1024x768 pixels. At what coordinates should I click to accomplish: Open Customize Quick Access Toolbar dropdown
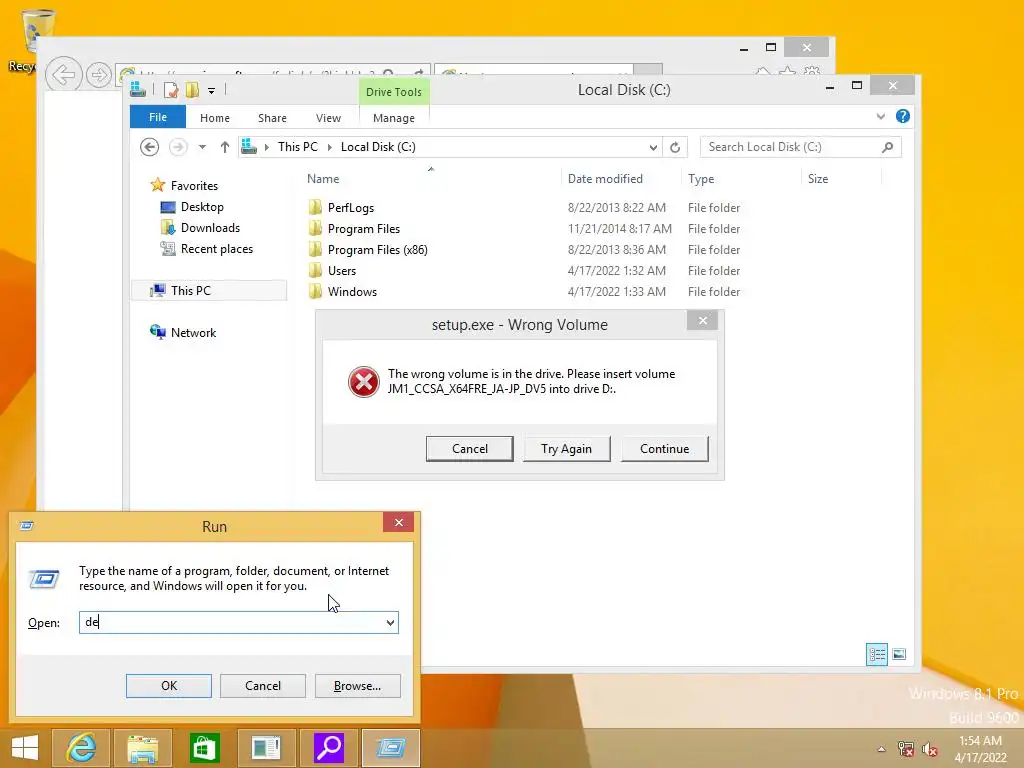(x=212, y=91)
